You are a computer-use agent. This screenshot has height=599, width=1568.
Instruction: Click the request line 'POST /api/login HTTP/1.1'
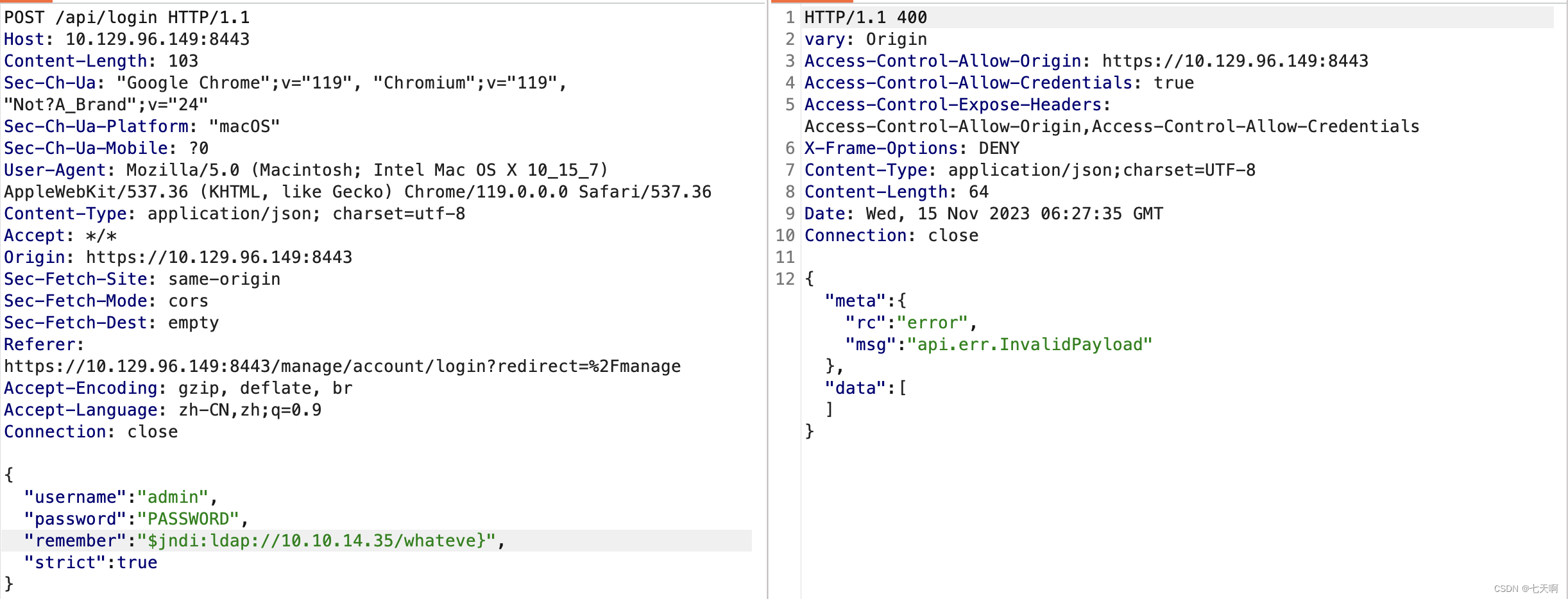[127, 17]
